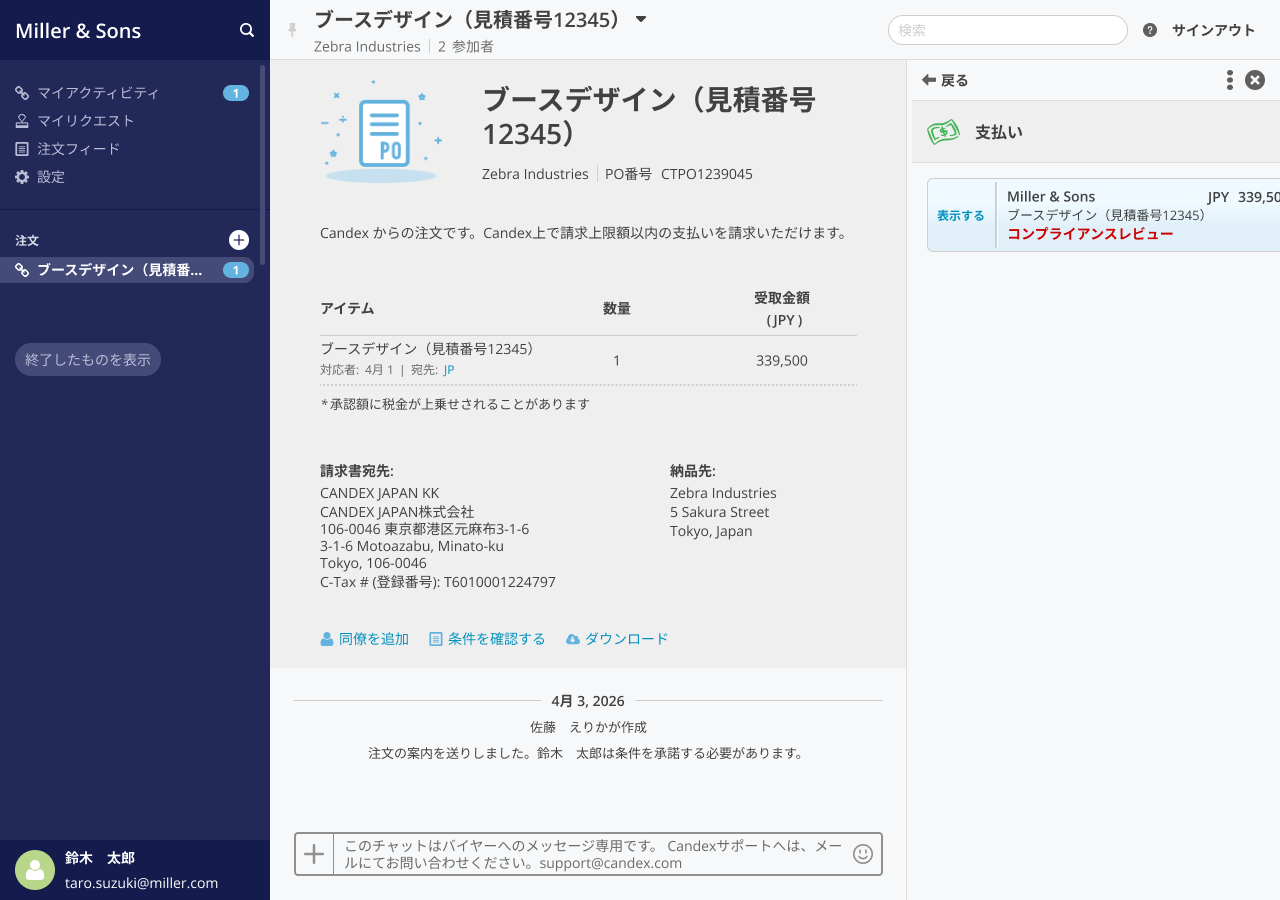Close the 支払い panel with the X icon
The image size is (1280, 900).
[1255, 80]
